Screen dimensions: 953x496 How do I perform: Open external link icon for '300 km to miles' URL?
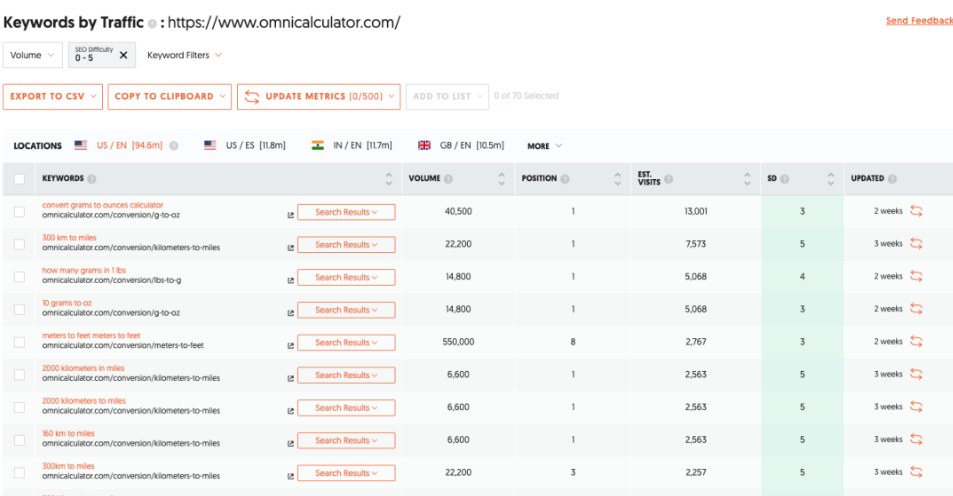[291, 248]
